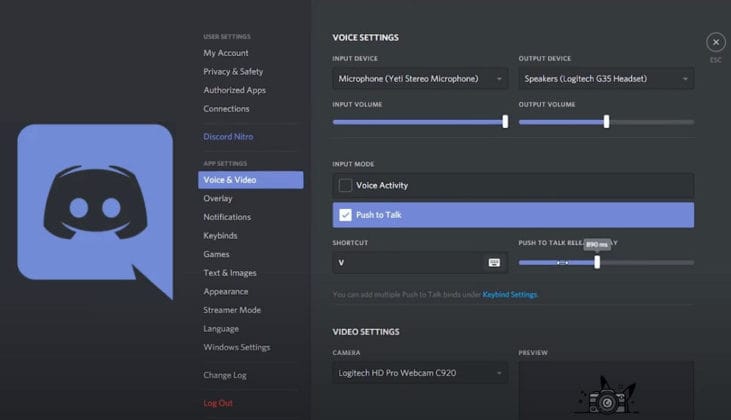Screen dimensions: 731x420
Task: Open Keybinds in the sidebar
Action: 220,236
